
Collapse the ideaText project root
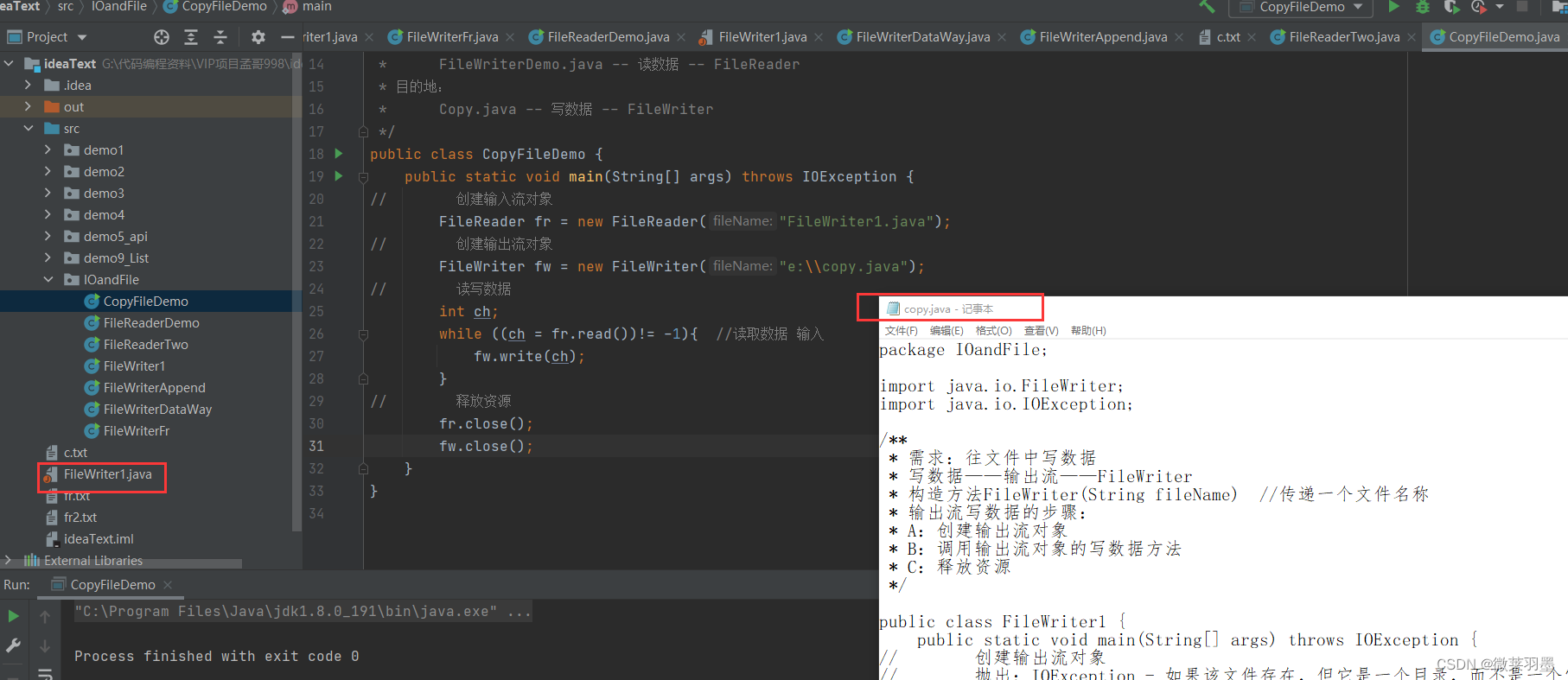pyautogui.click(x=9, y=64)
